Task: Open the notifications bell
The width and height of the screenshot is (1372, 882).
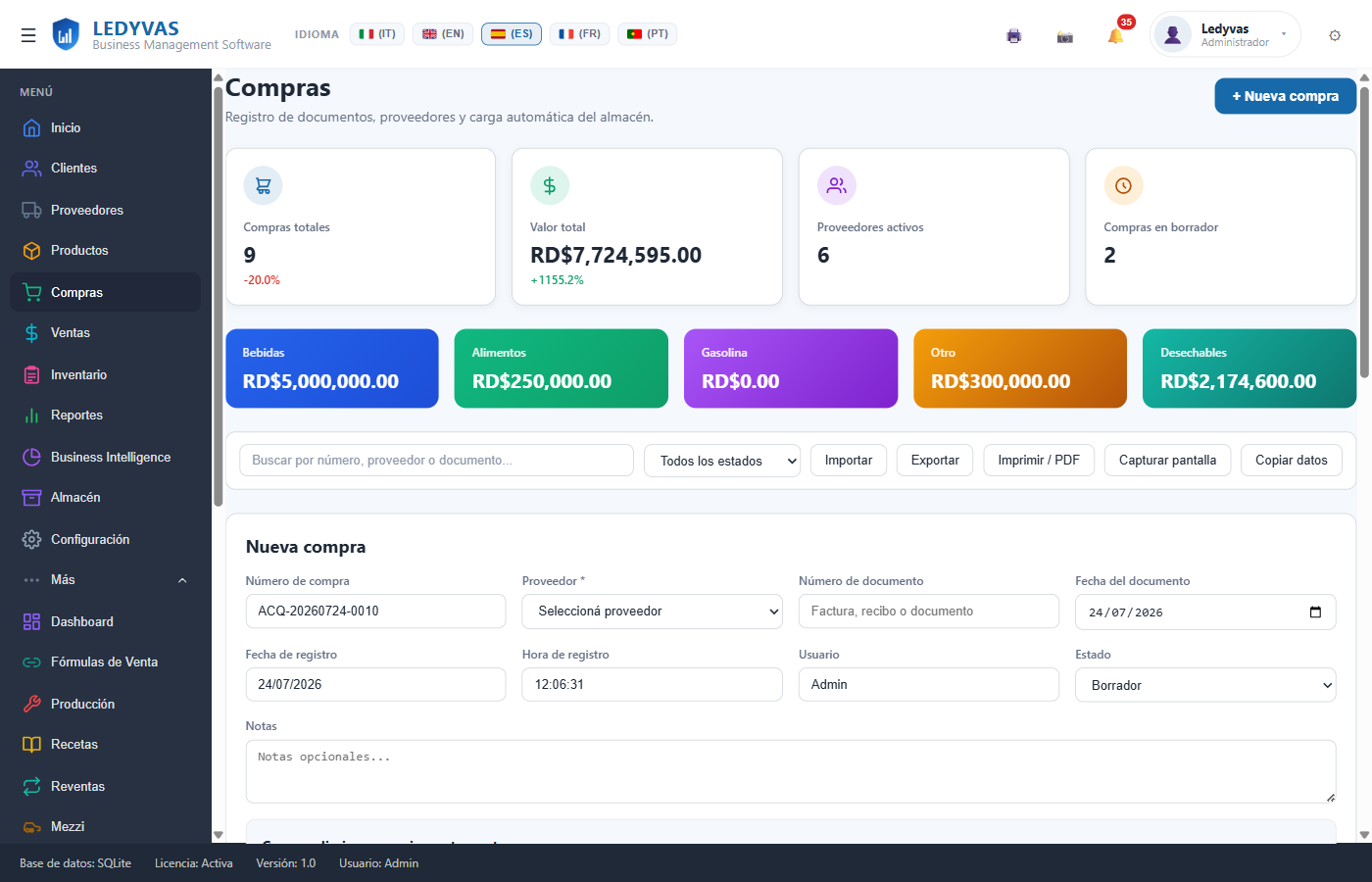Action: [1115, 36]
